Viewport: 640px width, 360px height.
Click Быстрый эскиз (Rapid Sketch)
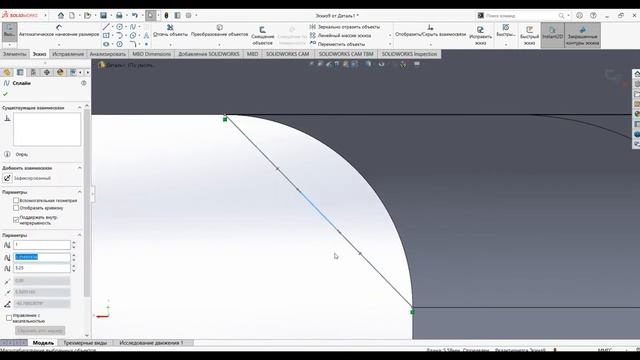(529, 36)
